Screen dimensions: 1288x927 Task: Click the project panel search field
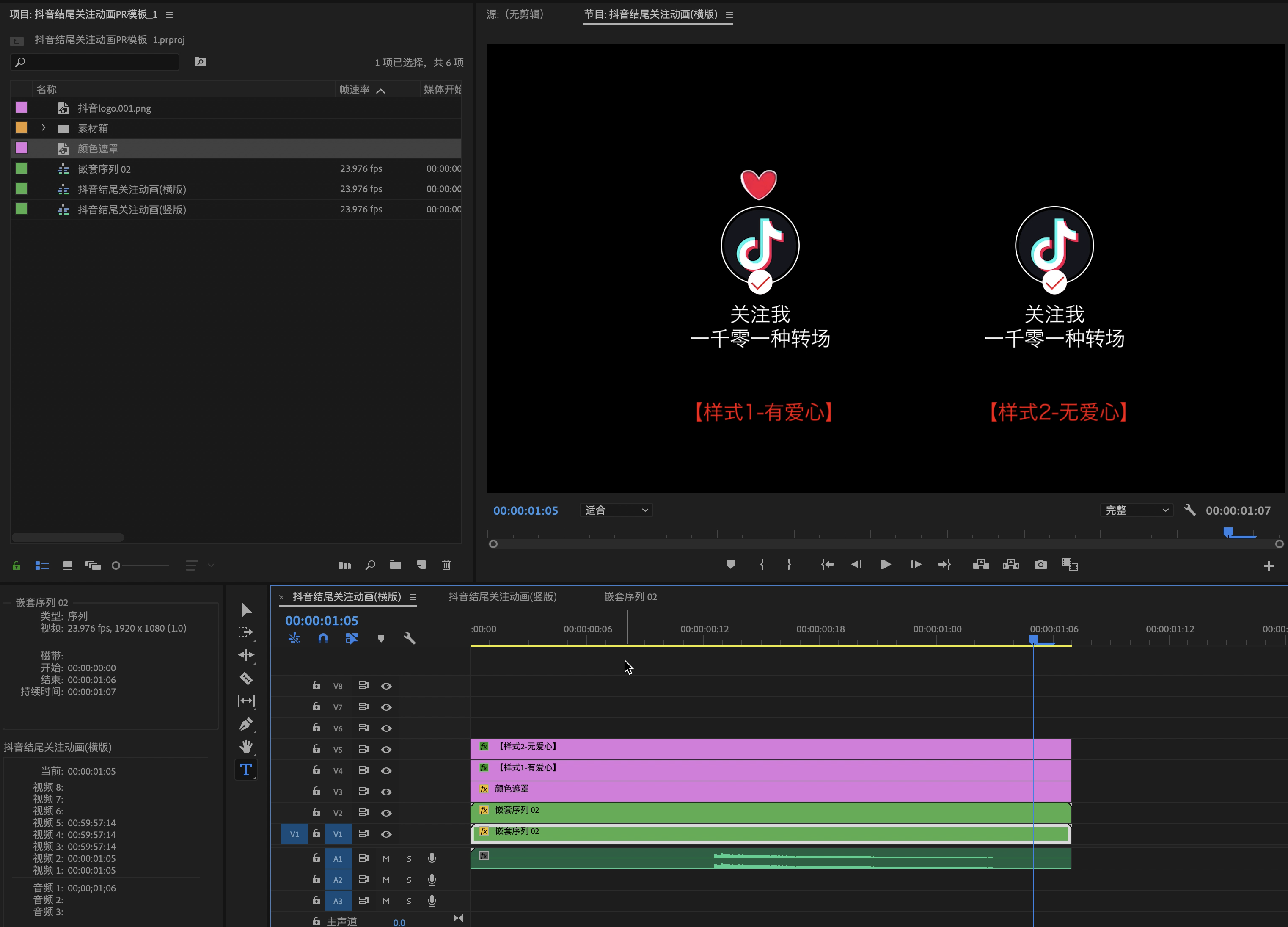coord(95,62)
